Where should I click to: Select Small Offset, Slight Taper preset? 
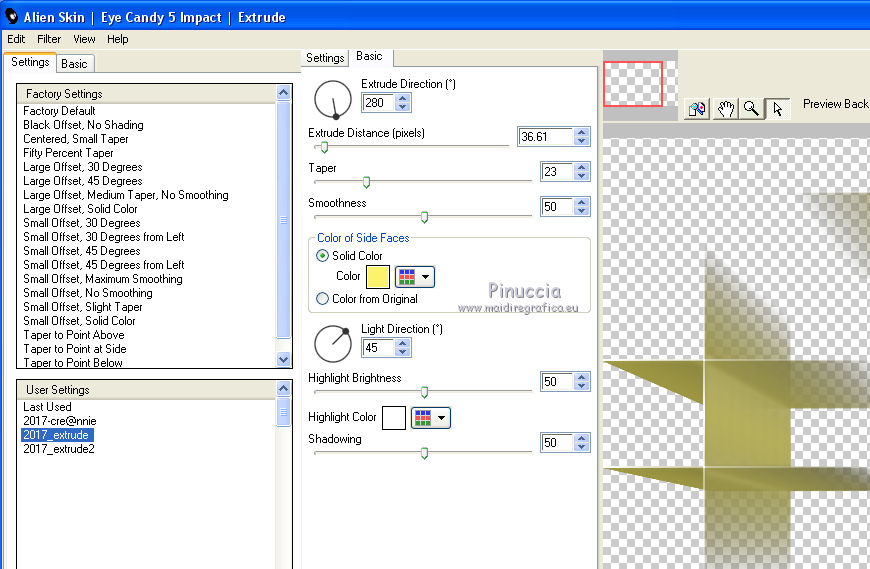click(83, 307)
